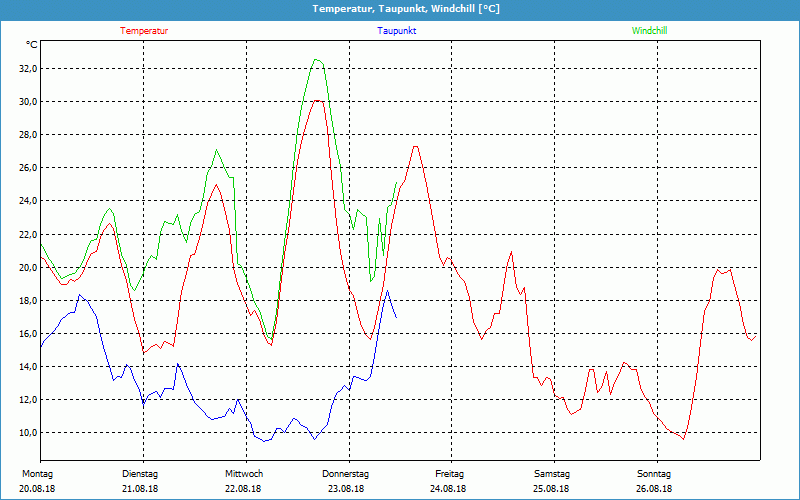This screenshot has height=500, width=800.
Task: Select the green 'Windchill' legend label
Action: 649,31
